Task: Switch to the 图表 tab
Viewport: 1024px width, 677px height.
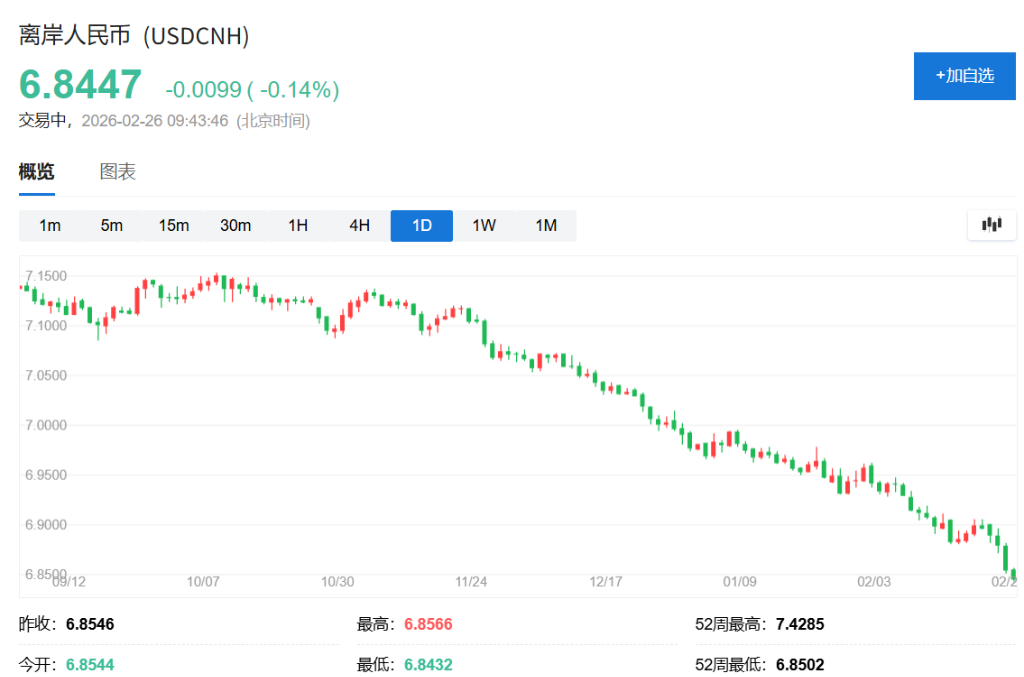Action: pos(118,171)
